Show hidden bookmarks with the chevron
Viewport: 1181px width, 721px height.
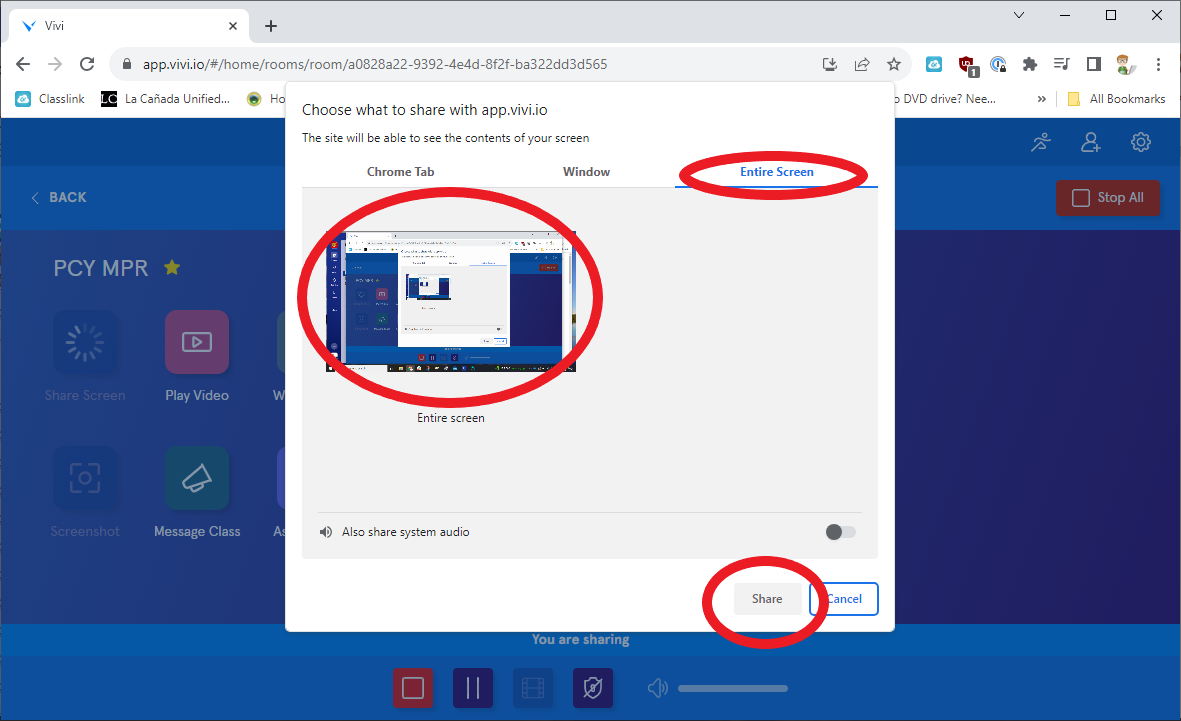coord(1042,99)
